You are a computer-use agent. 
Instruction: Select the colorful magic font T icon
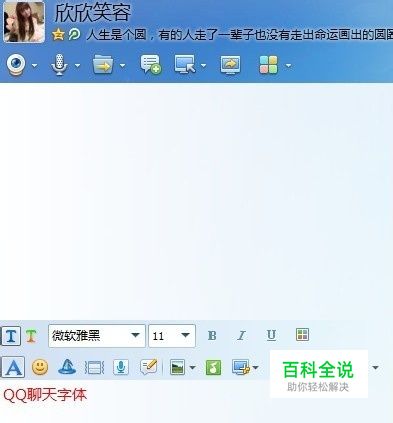pos(31,336)
